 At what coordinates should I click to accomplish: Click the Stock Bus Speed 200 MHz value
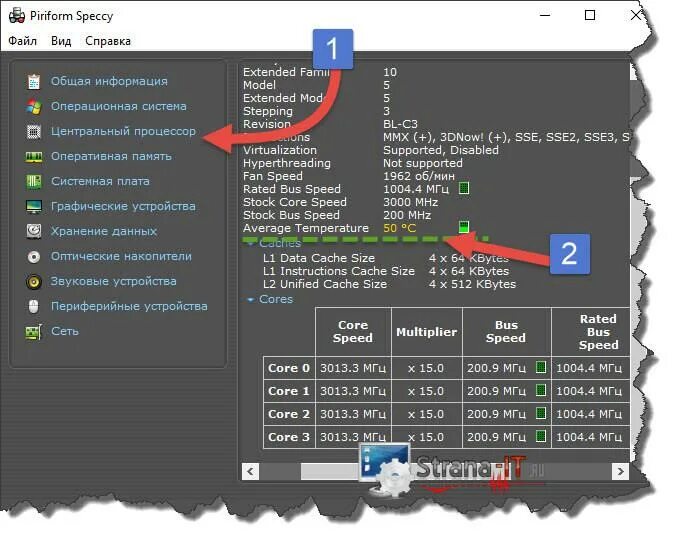coord(407,215)
